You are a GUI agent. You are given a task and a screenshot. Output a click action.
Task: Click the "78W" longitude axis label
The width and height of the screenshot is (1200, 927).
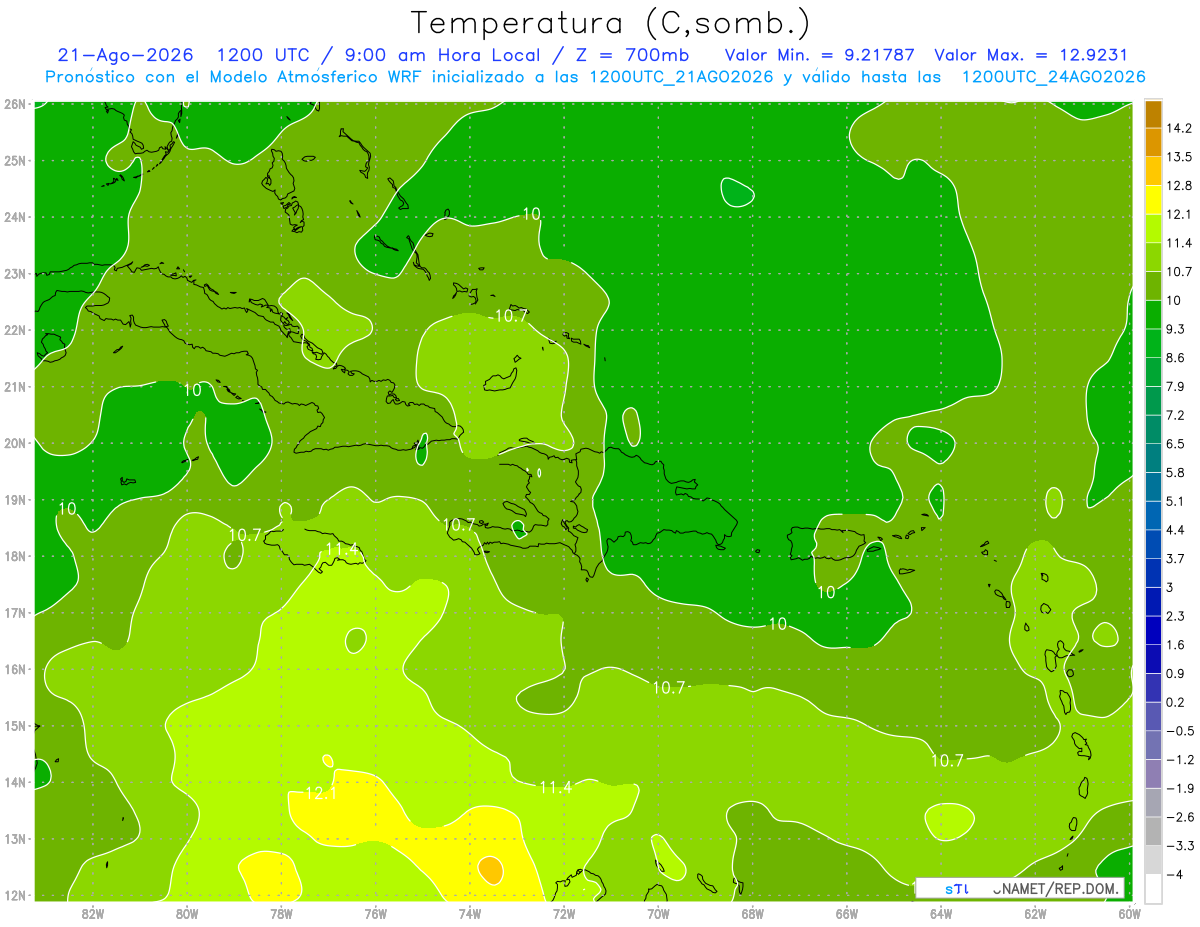(281, 913)
